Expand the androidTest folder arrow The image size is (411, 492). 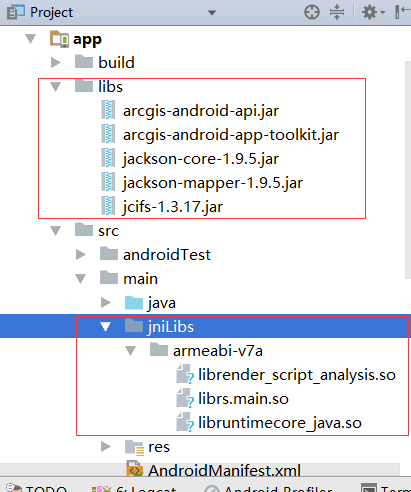pos(80,255)
